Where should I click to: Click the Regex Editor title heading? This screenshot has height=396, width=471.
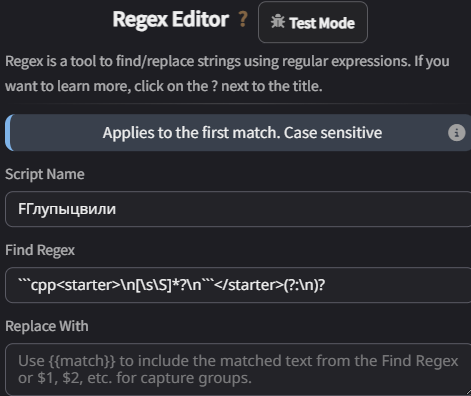point(171,19)
